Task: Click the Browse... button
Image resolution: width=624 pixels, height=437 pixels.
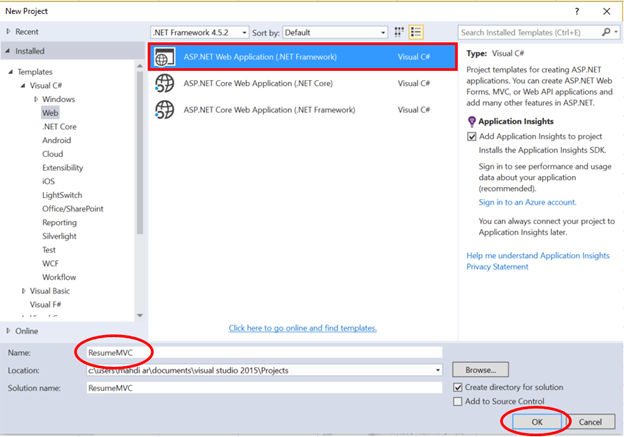Action: (x=480, y=370)
